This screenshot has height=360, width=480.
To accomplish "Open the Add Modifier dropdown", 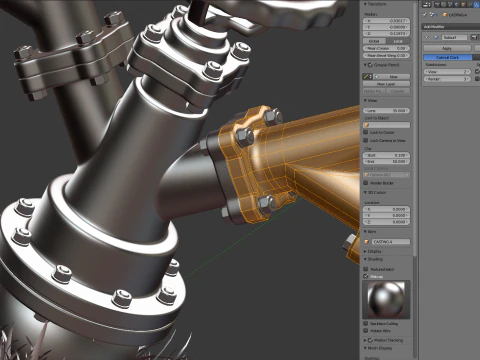I will tap(451, 27).
